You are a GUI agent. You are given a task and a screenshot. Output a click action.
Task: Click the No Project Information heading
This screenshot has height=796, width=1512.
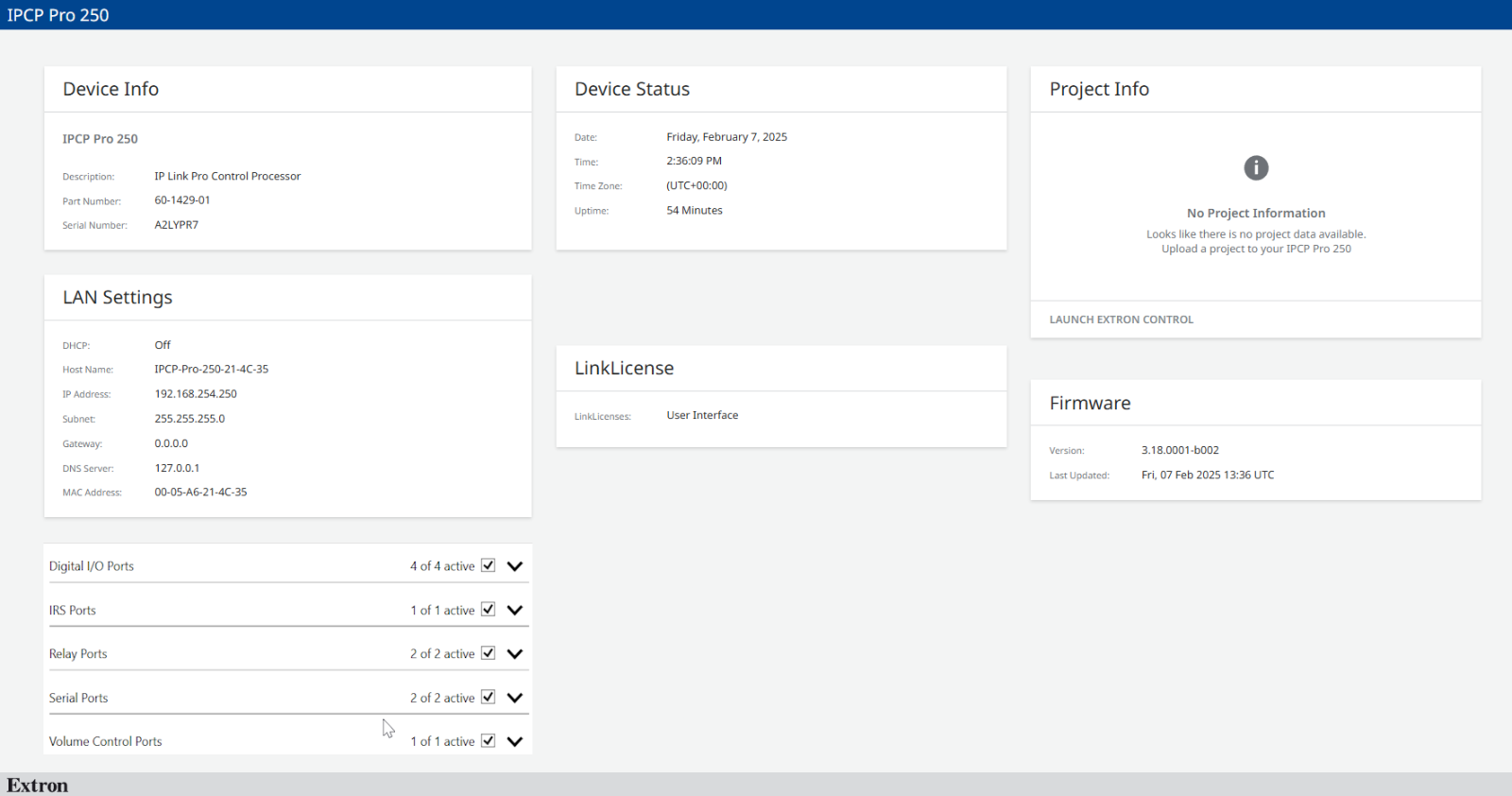click(x=1256, y=214)
